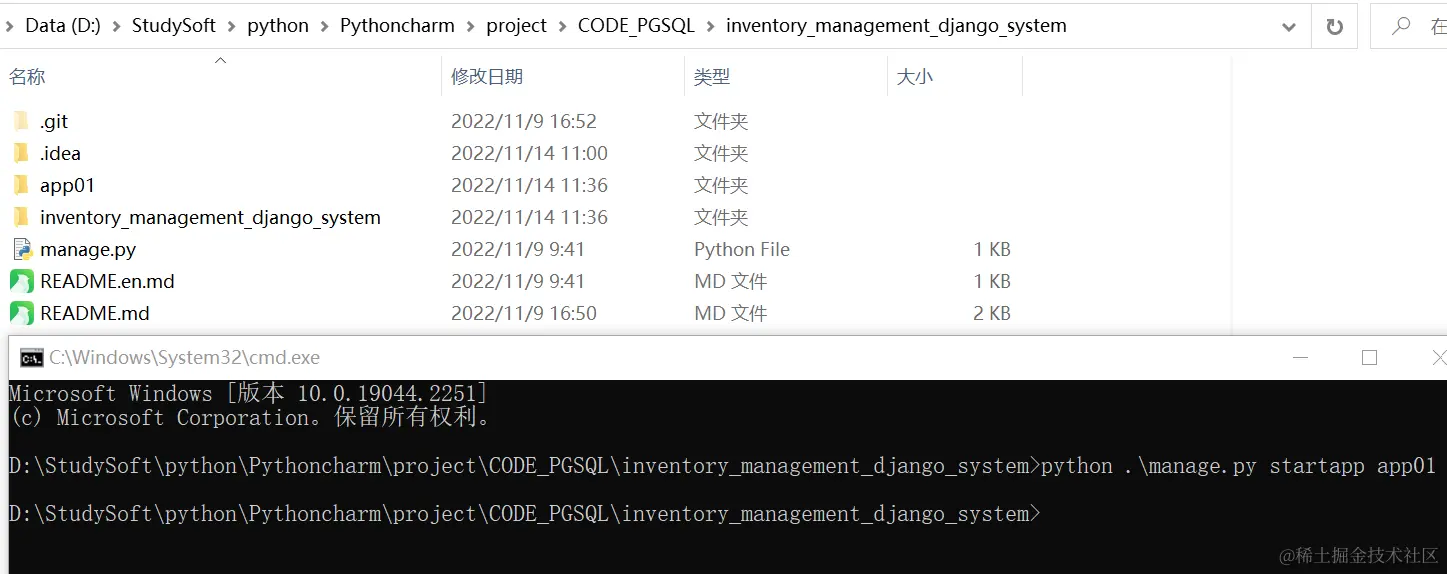Expand the chevron after Data (D:)

(116, 26)
